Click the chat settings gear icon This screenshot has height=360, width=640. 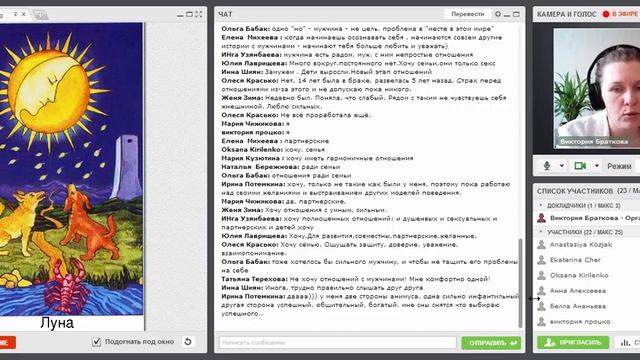coord(498,14)
